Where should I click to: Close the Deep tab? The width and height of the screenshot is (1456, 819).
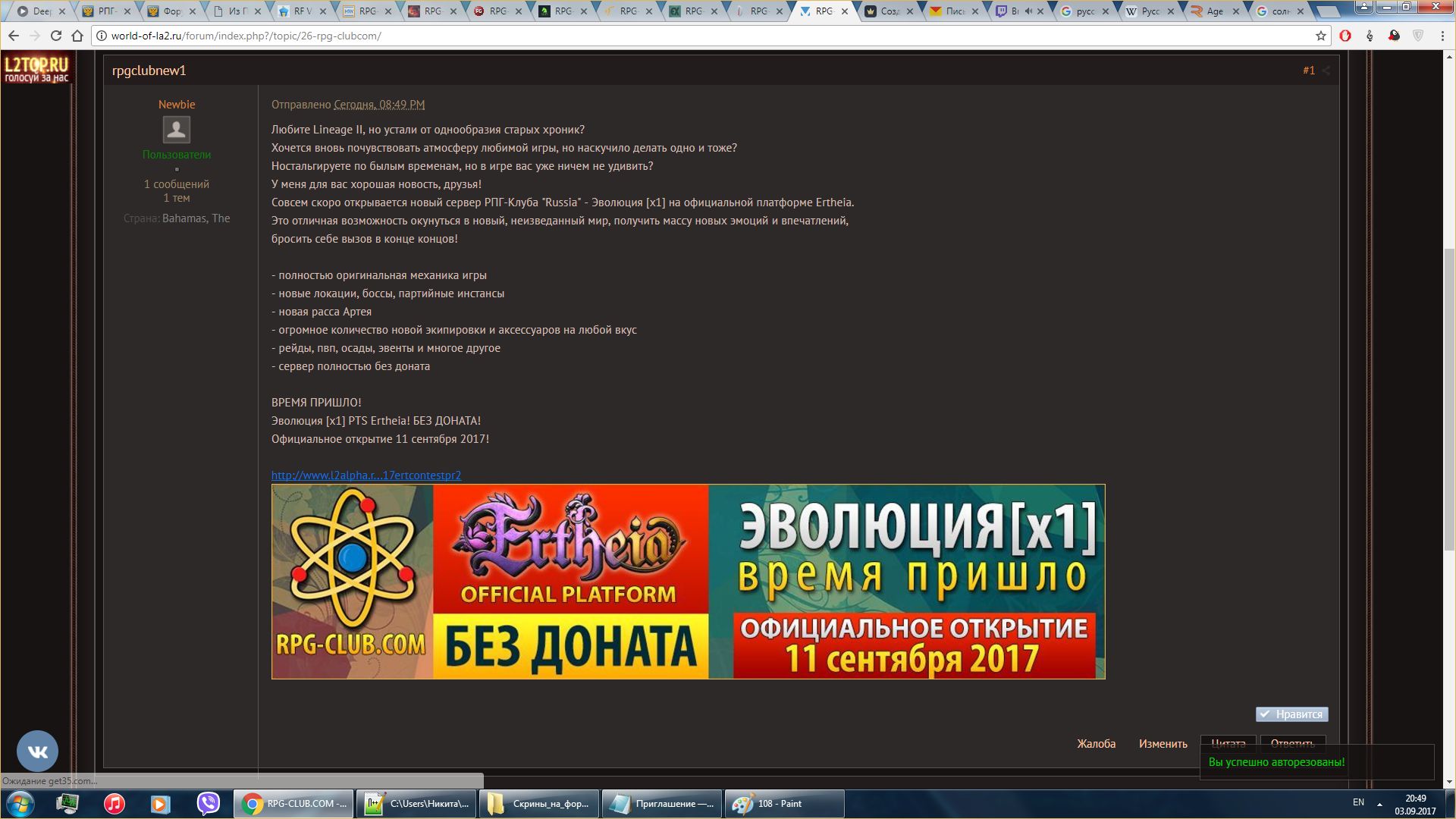62,11
